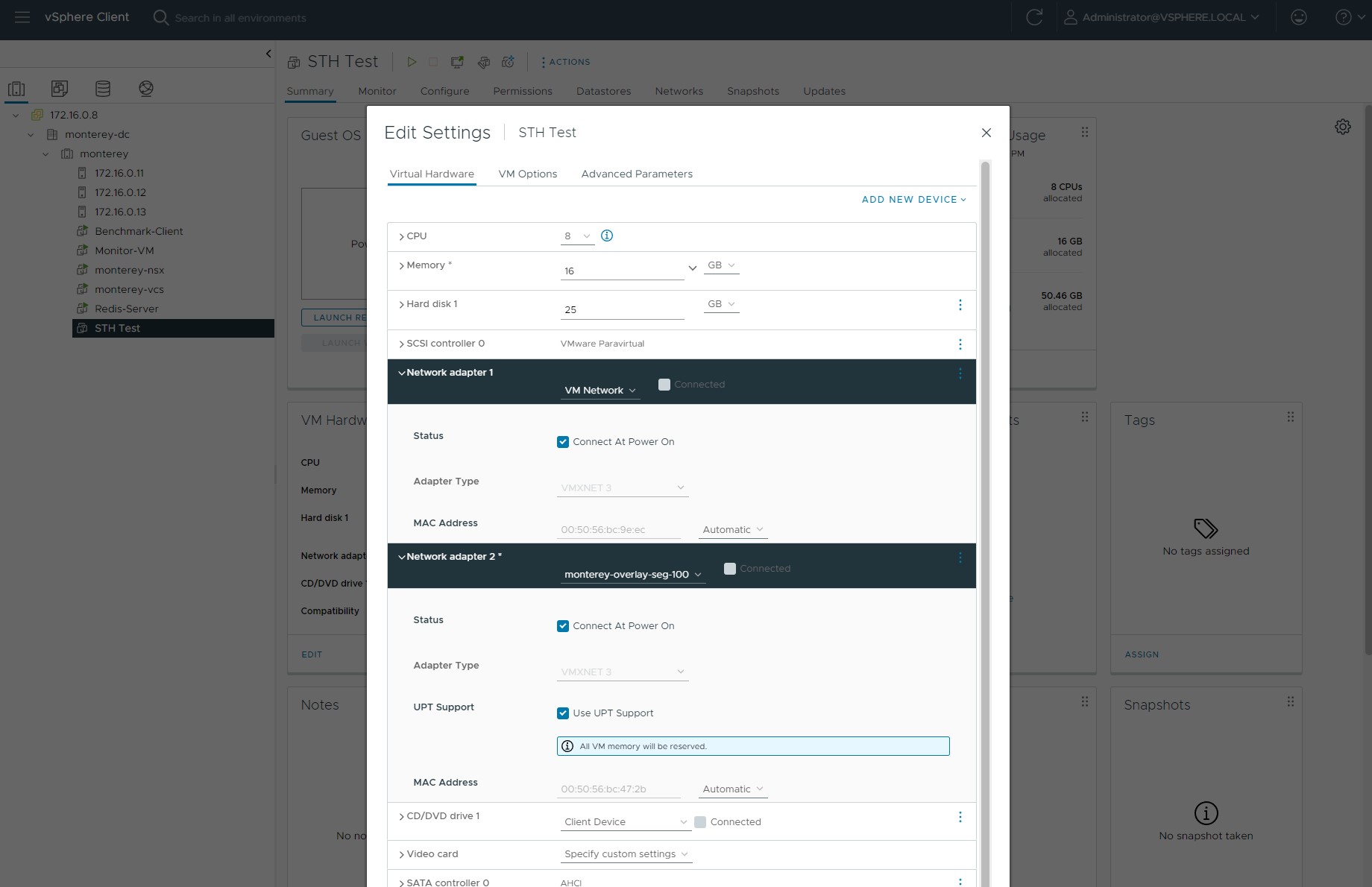This screenshot has width=1372, height=887.
Task: Switch to Storage inventory view icon
Action: click(103, 89)
